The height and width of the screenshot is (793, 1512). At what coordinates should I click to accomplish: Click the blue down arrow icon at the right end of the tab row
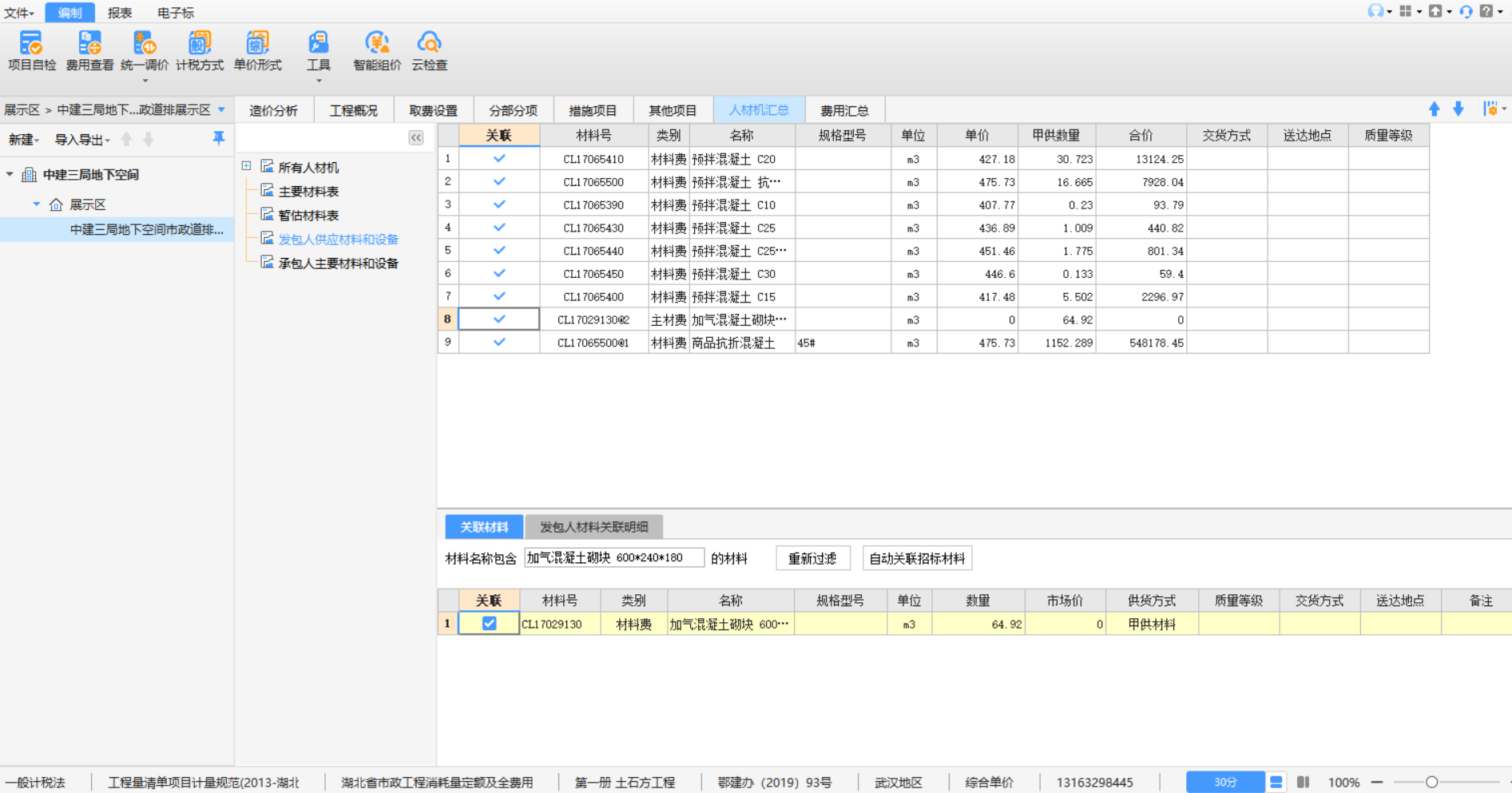(1458, 109)
